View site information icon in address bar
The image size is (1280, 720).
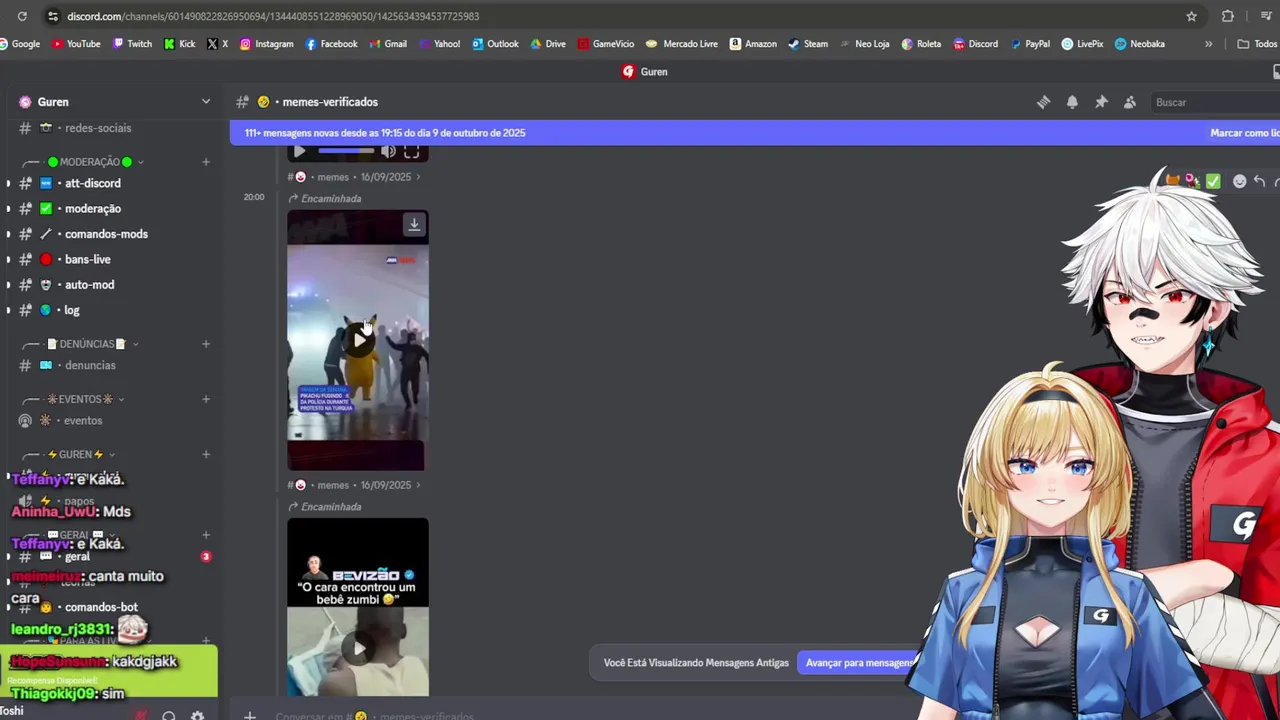pos(52,16)
